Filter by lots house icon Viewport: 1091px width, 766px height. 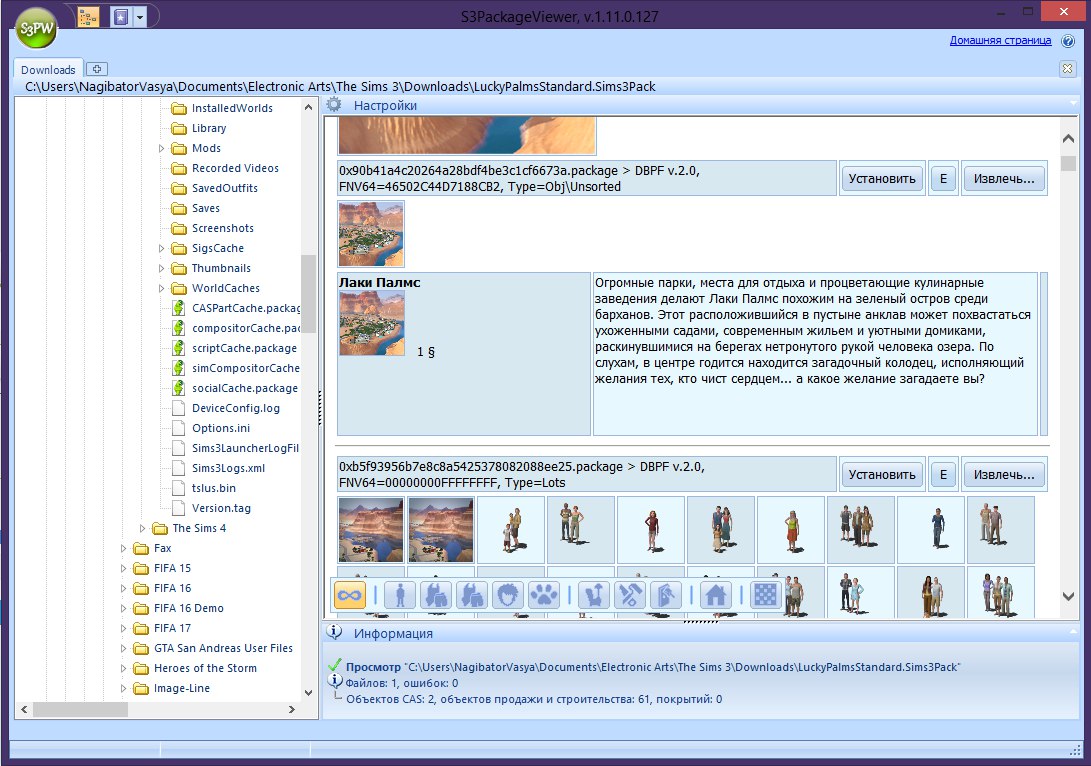point(716,596)
